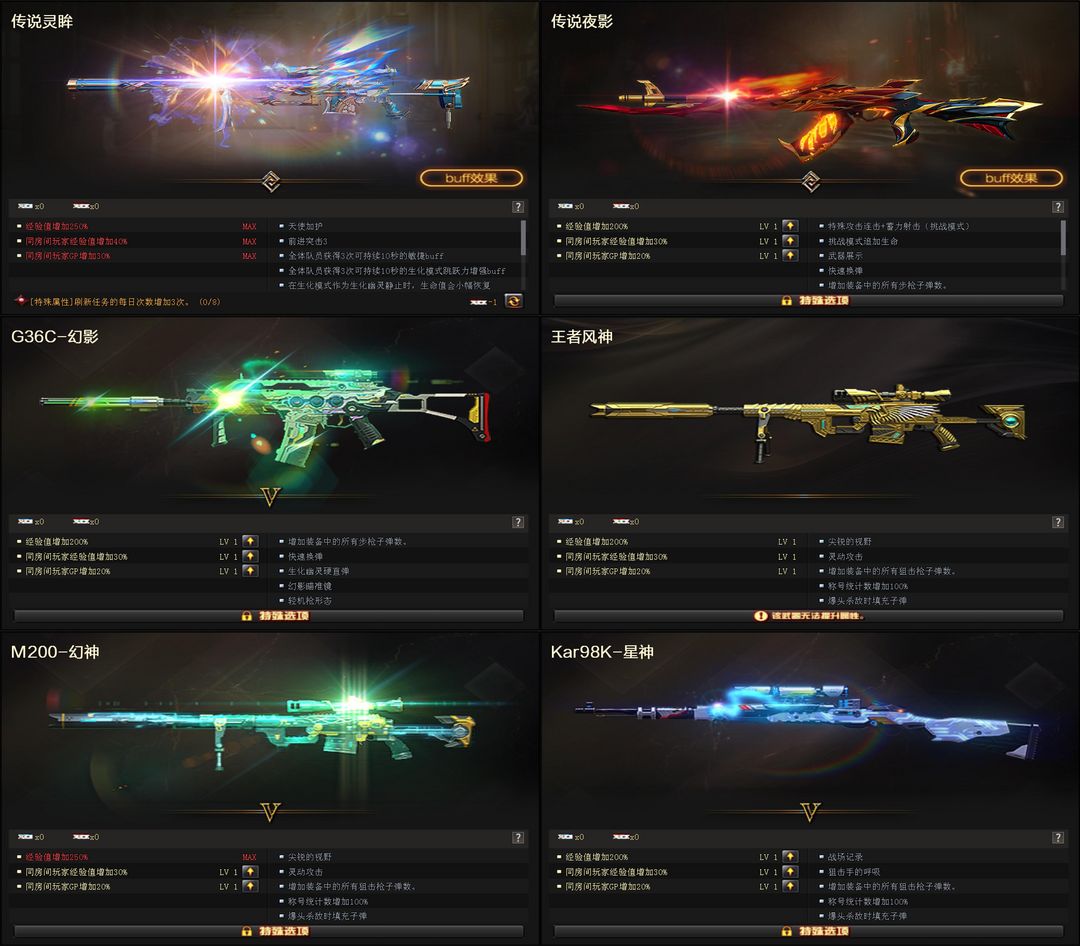Upgrade 经验值增加200% arrow for 传说夜影
This screenshot has height=946, width=1080.
pyautogui.click(x=790, y=226)
